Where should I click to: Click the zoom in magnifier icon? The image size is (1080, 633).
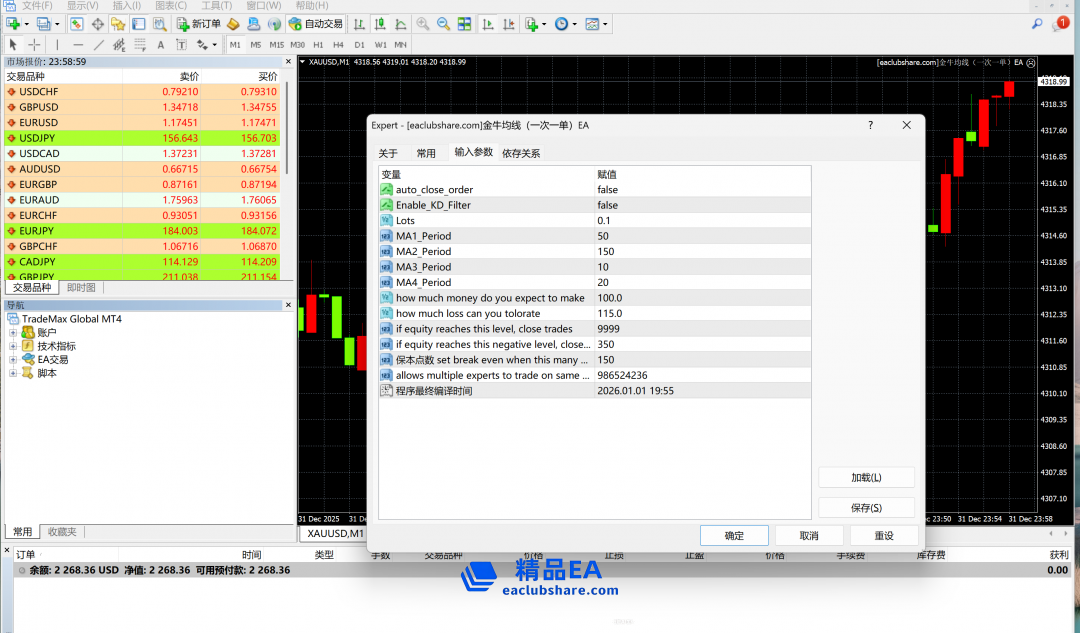click(423, 23)
